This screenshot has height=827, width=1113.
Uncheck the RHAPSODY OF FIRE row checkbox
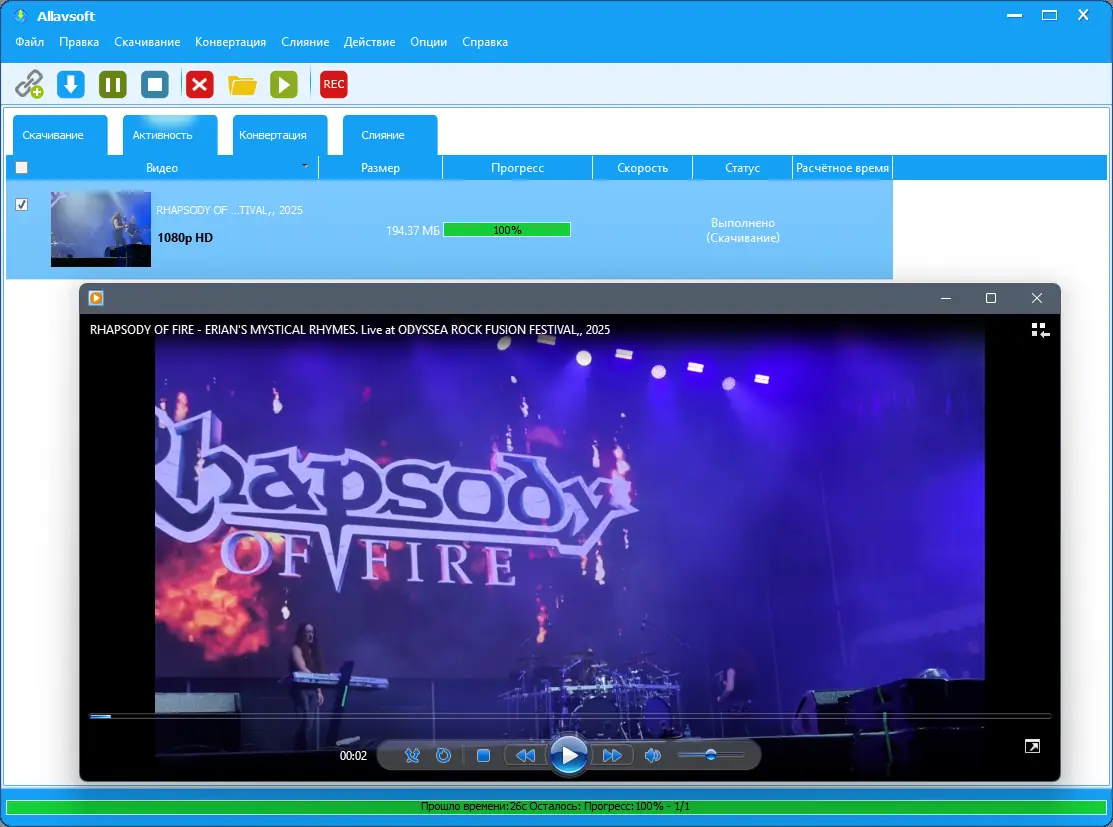(21, 204)
